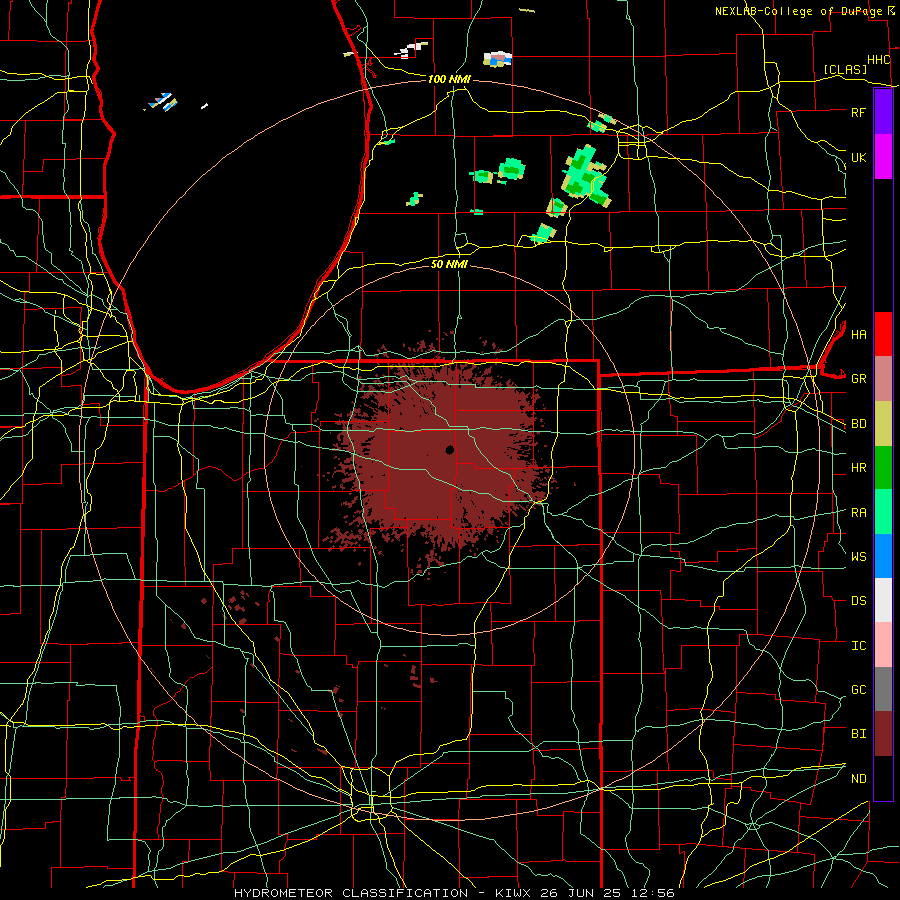
Task: Click the yellow BD big drops swatch
Action: (883, 424)
